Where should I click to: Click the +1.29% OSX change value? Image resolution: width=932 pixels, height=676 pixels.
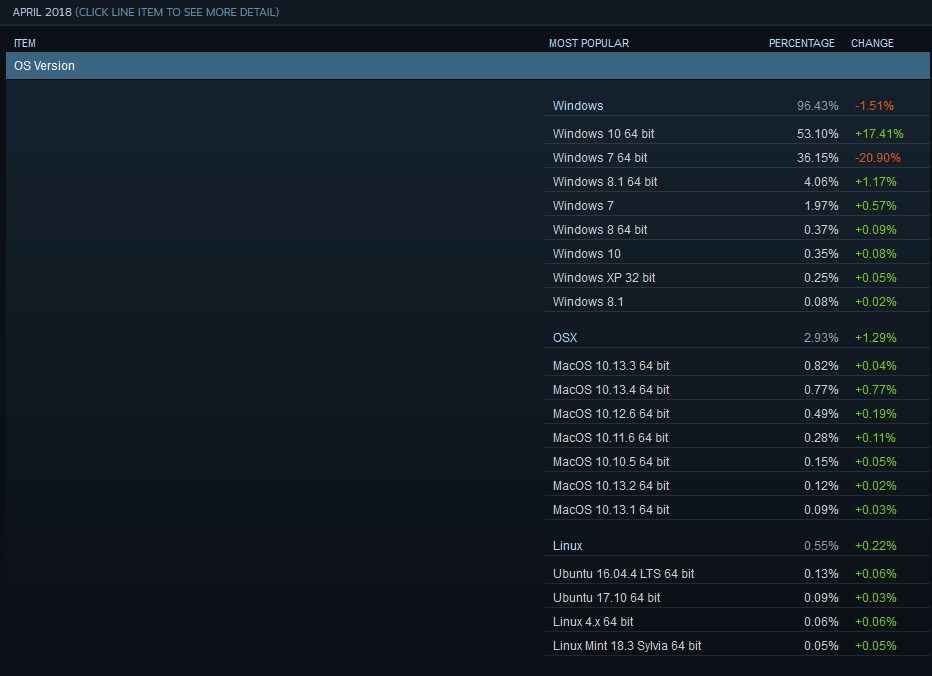click(x=876, y=338)
